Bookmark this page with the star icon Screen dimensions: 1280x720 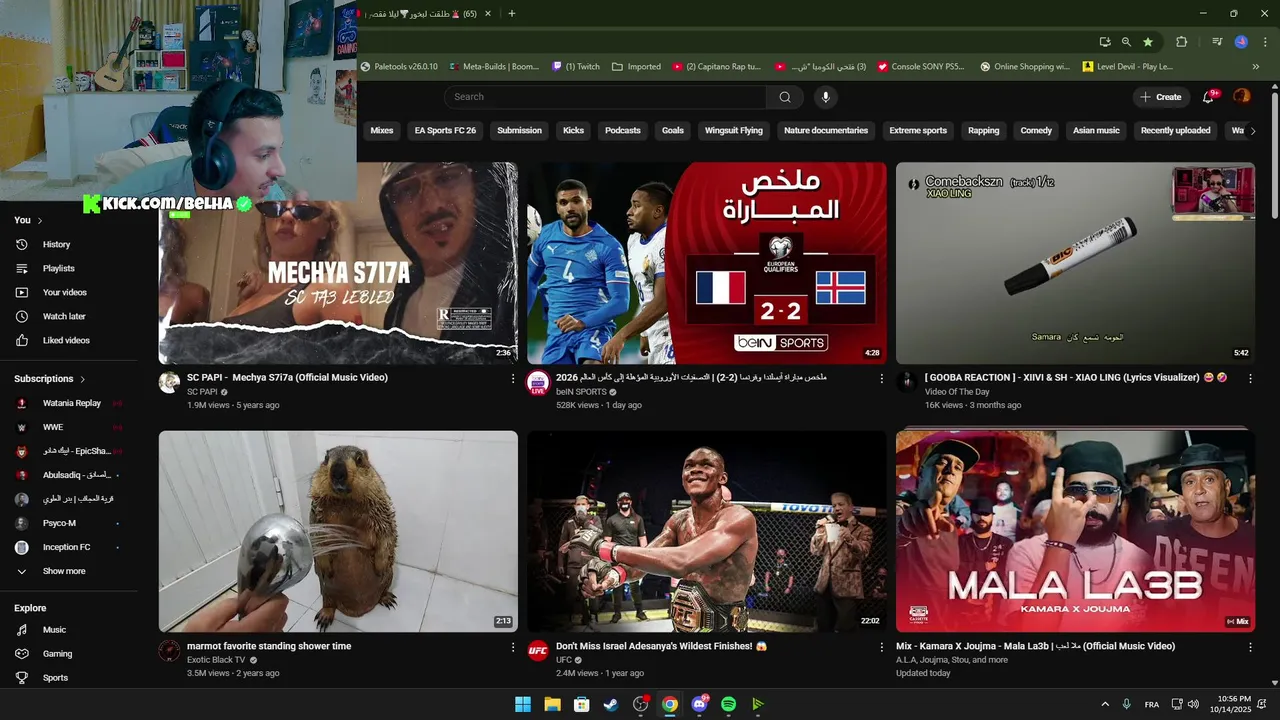coord(1148,42)
